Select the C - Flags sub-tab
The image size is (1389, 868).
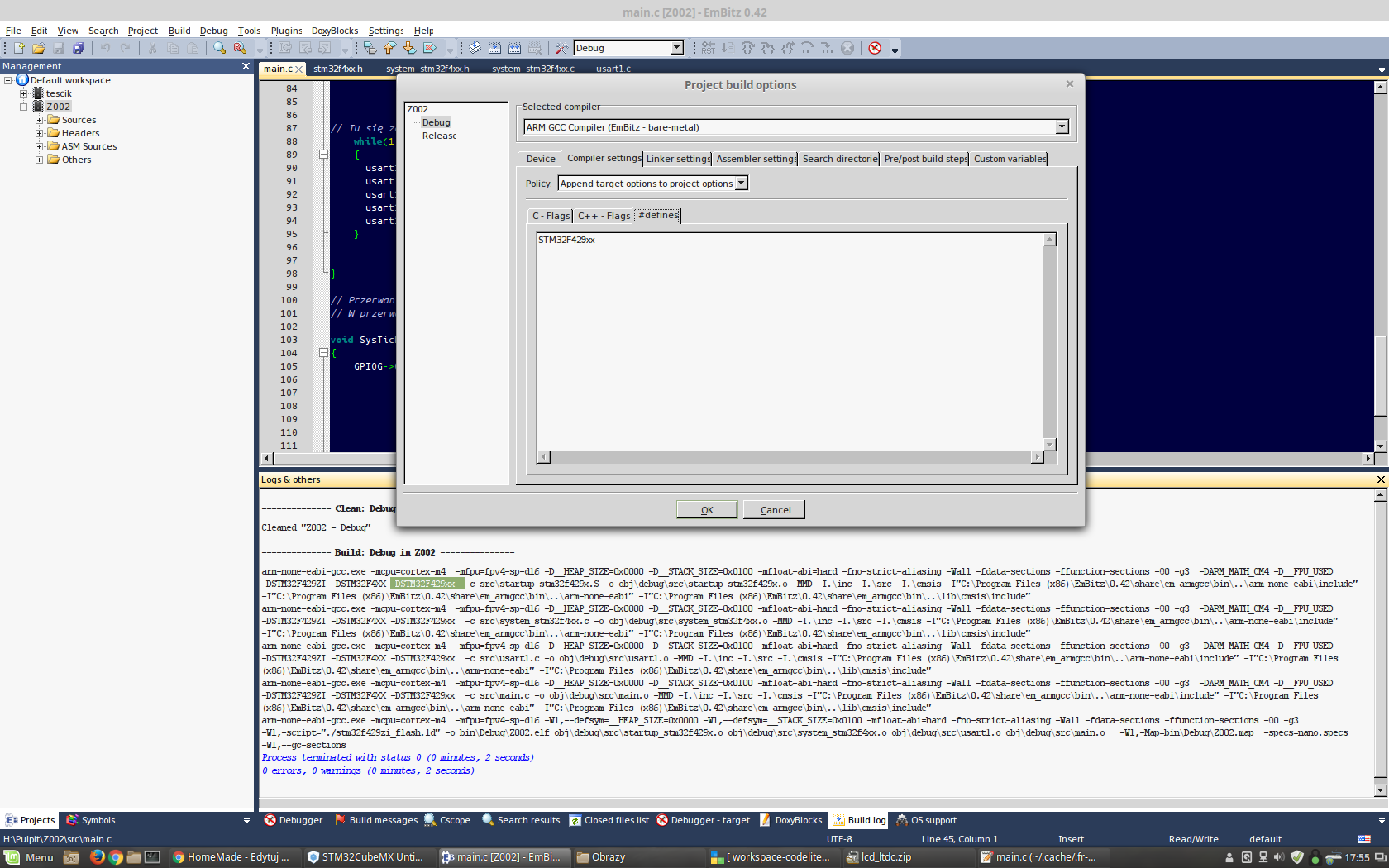pos(550,216)
